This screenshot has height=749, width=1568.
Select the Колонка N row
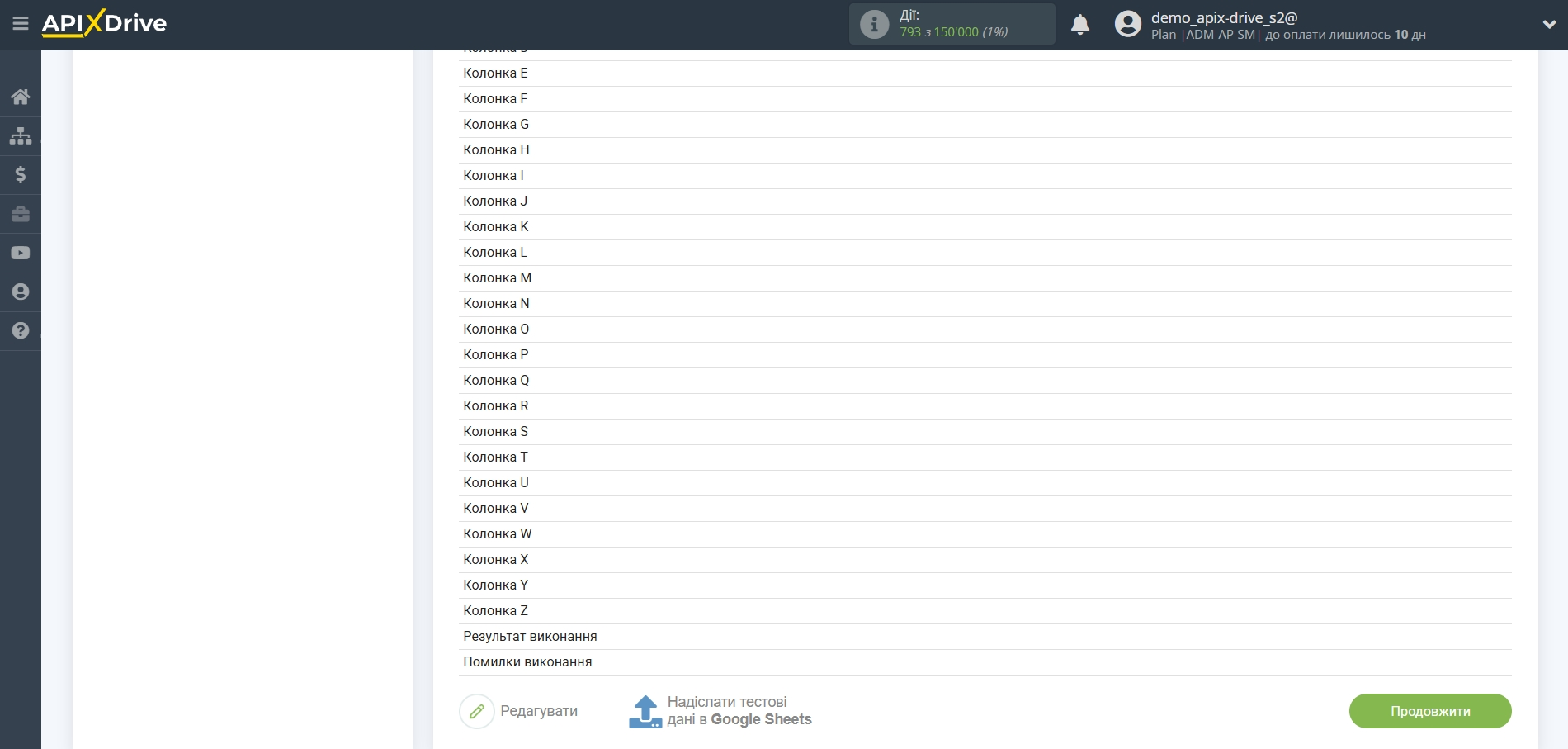pos(985,304)
